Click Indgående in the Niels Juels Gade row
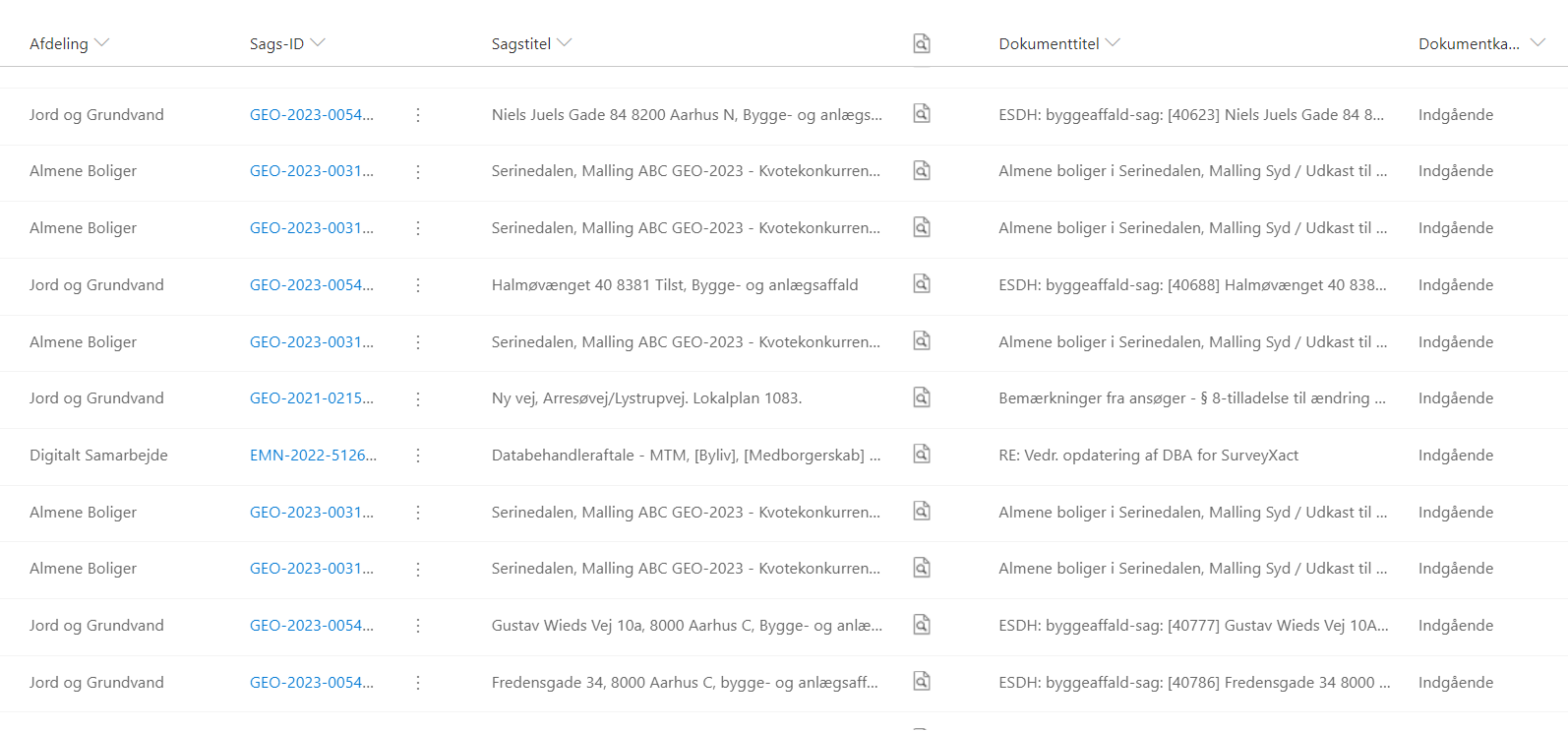 point(1456,115)
